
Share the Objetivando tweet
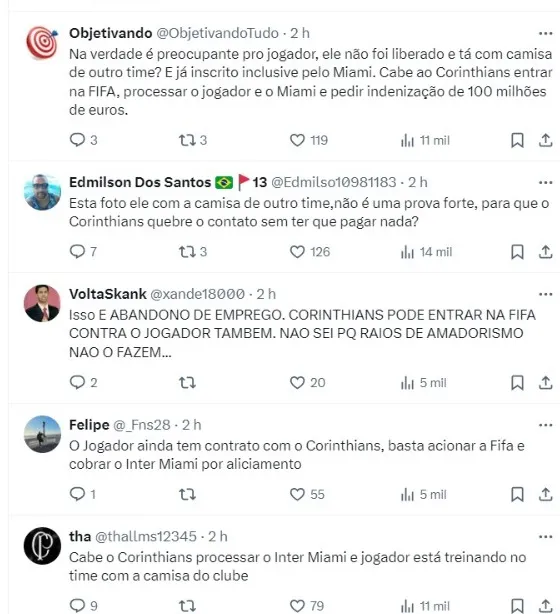click(545, 140)
